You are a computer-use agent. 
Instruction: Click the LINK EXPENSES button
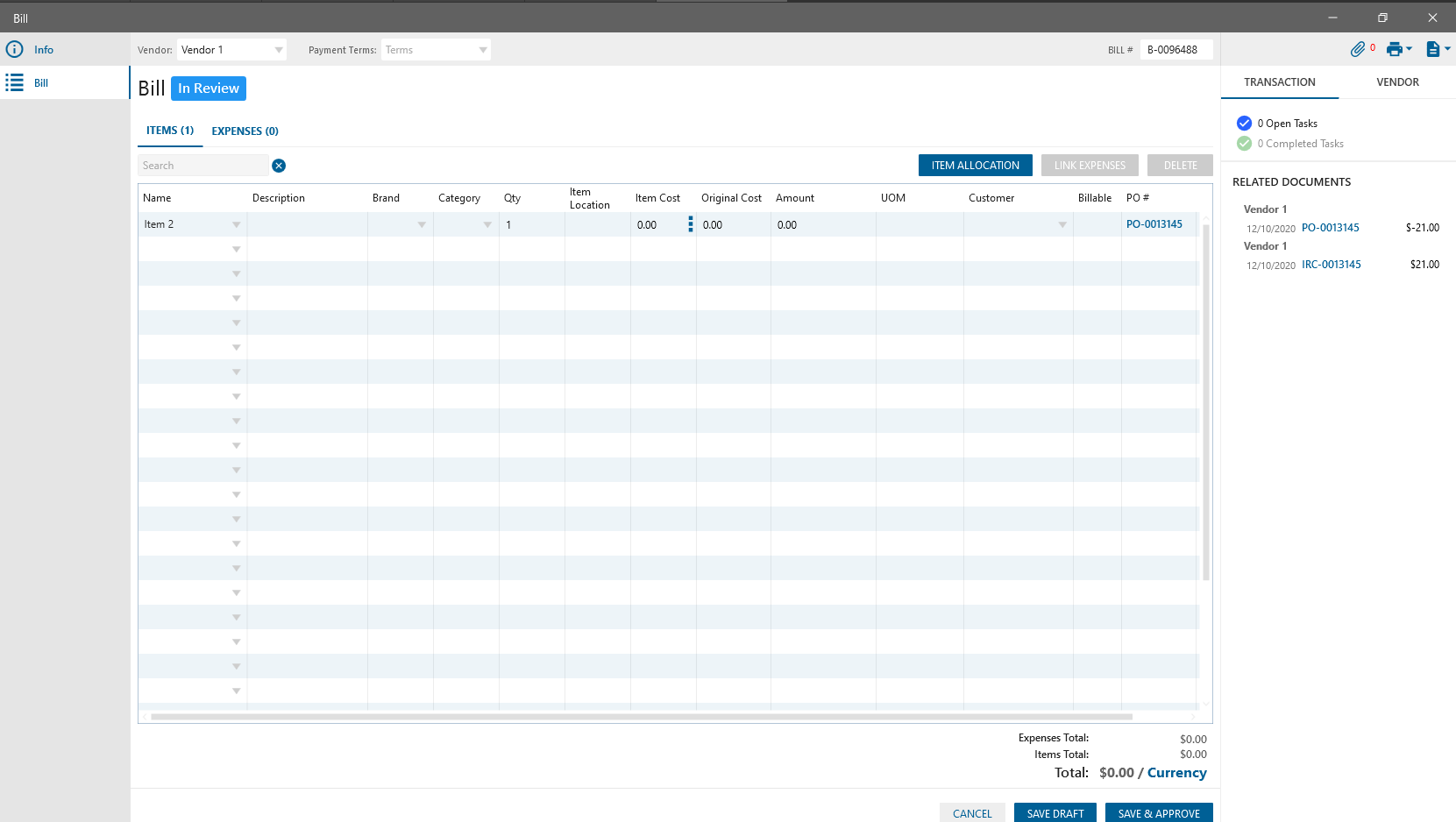pos(1090,166)
